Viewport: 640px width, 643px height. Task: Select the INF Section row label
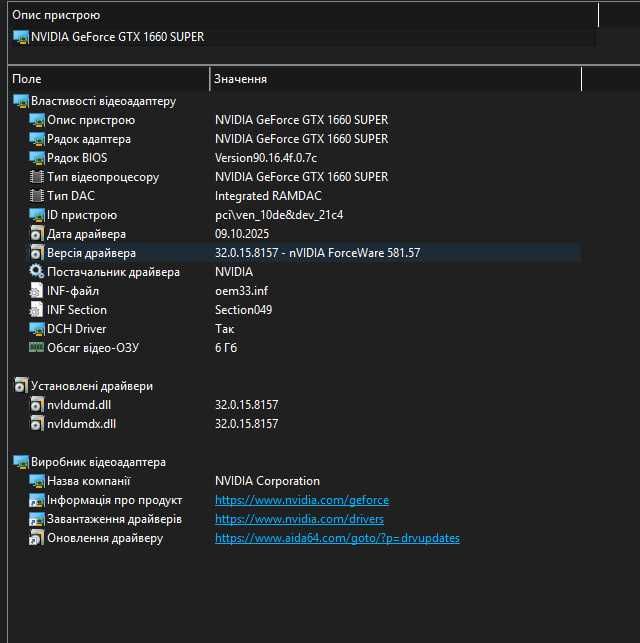pos(77,310)
